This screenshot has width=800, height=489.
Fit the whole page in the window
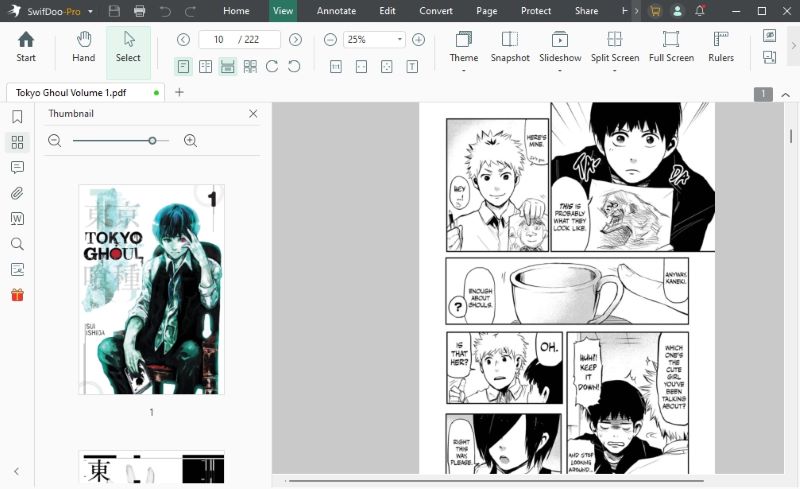pos(387,67)
